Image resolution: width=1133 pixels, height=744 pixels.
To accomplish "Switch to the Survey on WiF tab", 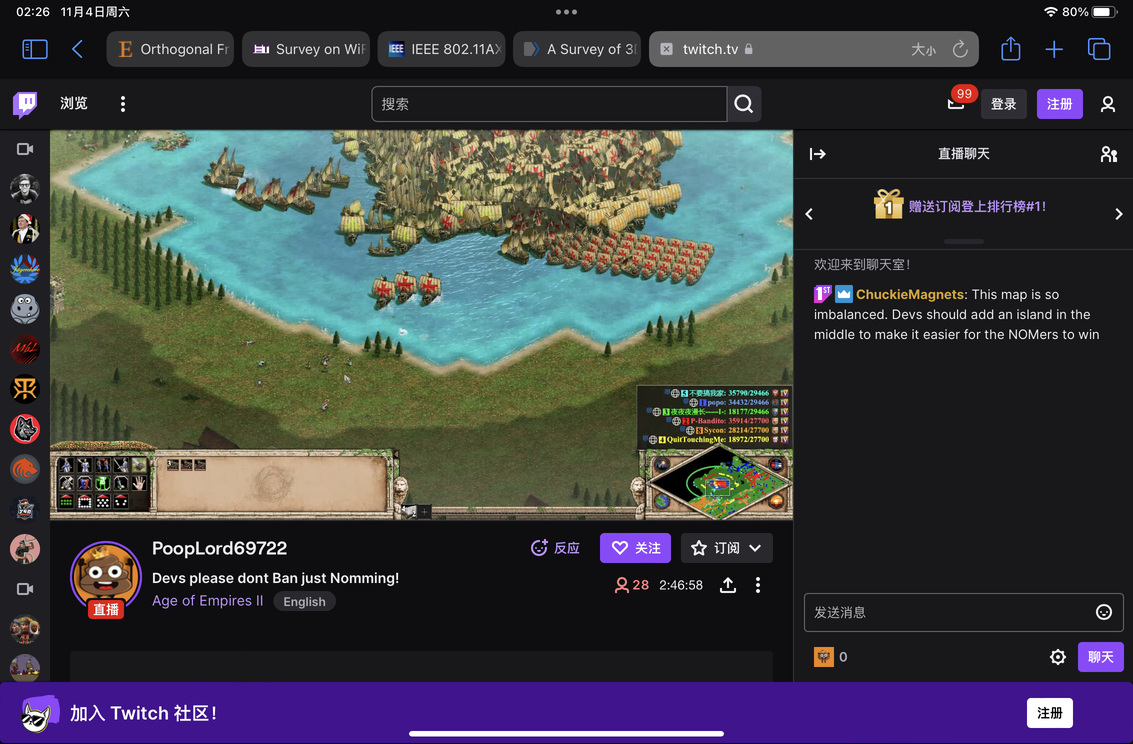I will click(306, 49).
